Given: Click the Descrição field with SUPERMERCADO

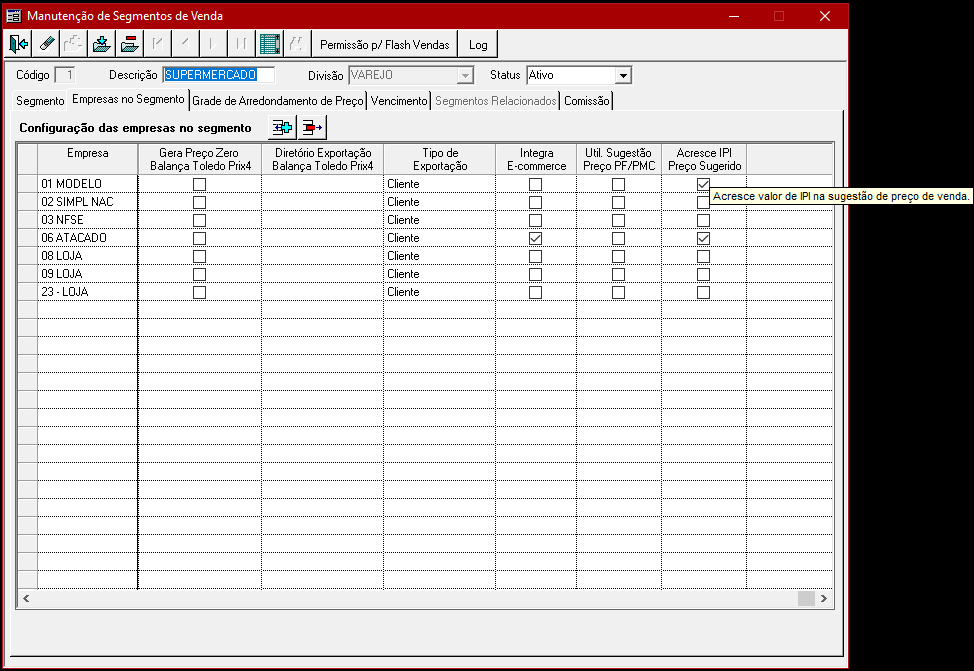Looking at the screenshot, I should tap(219, 75).
